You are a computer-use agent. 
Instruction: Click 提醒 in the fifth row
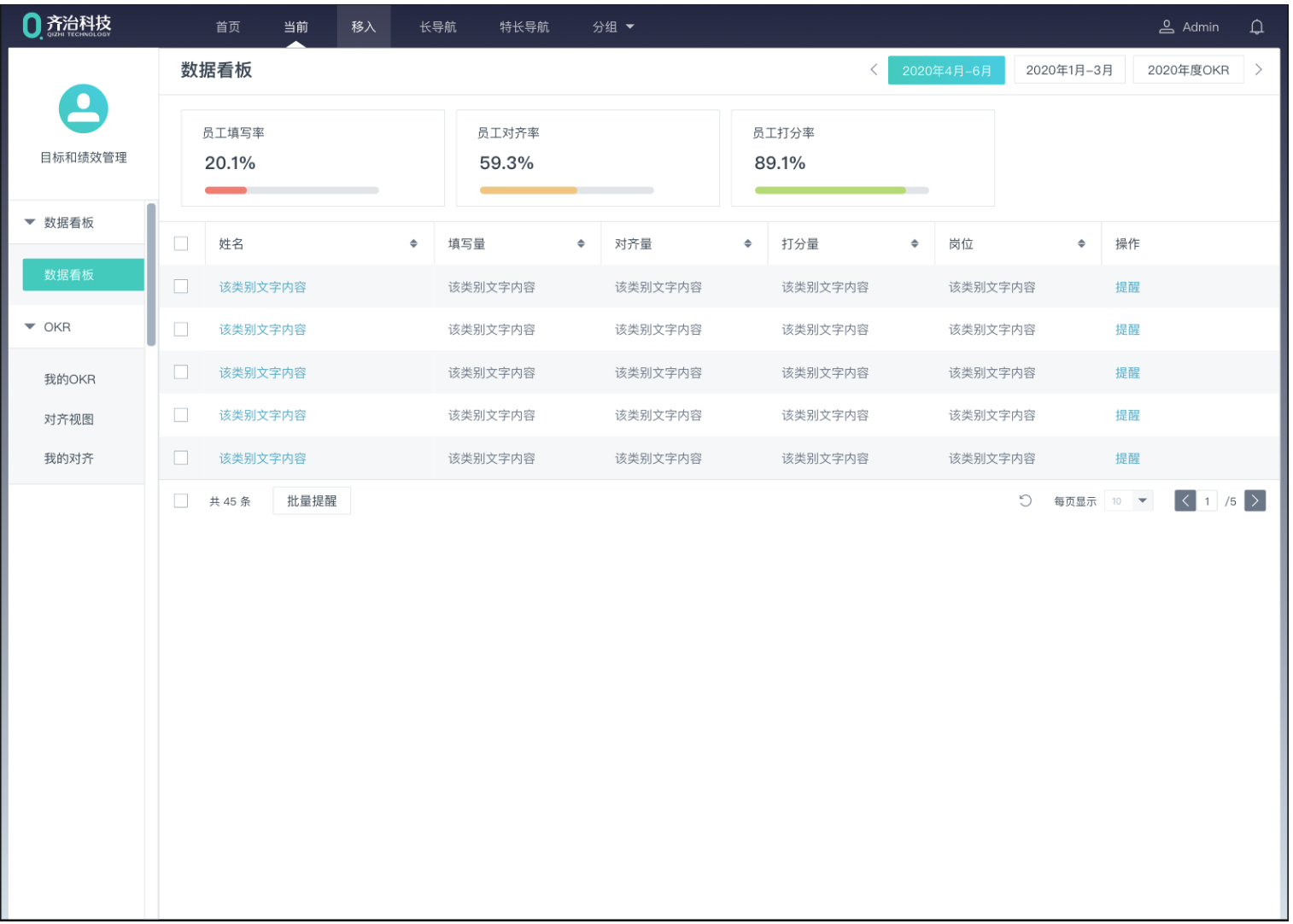pyautogui.click(x=1127, y=459)
